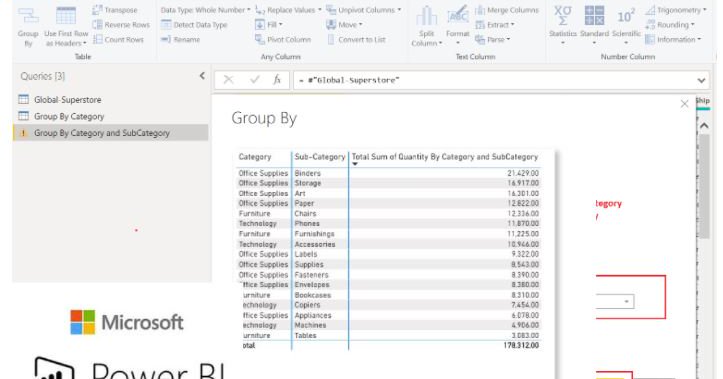Sort by Category column header

tap(255, 157)
